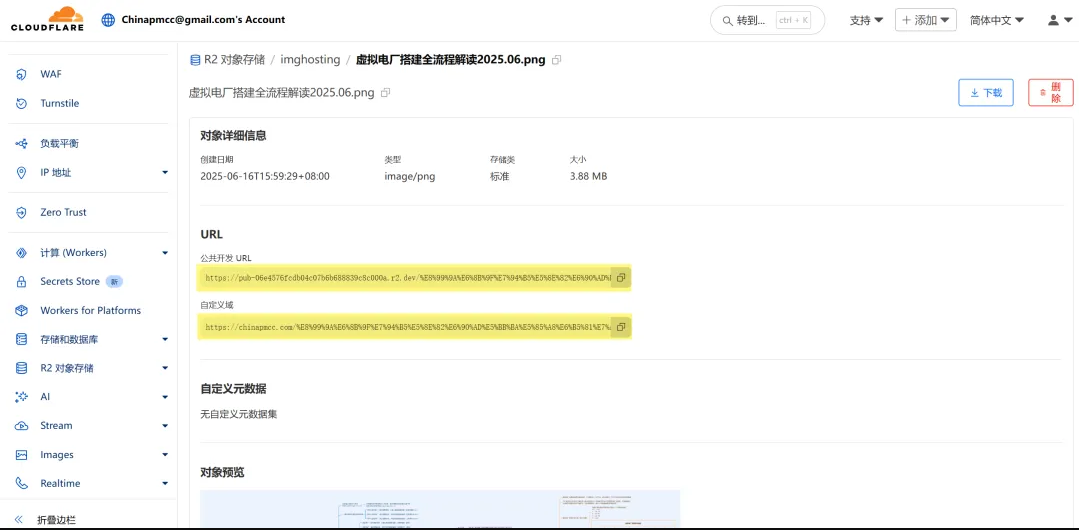The image size is (1079, 530).
Task: Click the Stream cloud icon in the sidebar
Action: click(21, 426)
